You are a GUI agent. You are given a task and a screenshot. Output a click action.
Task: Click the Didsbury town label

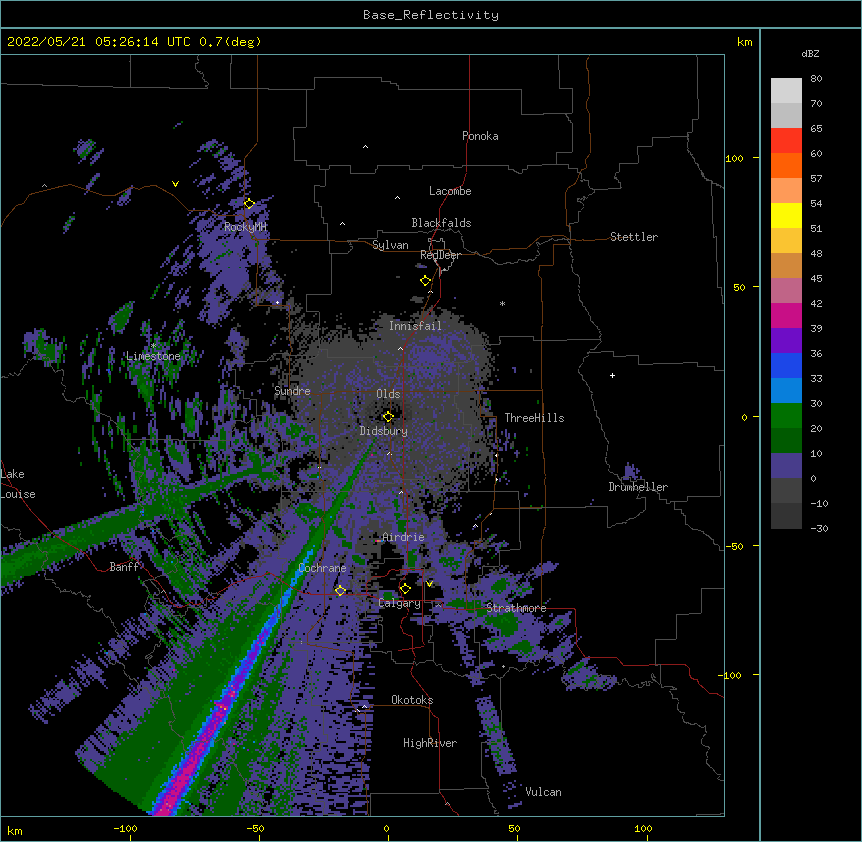click(384, 431)
